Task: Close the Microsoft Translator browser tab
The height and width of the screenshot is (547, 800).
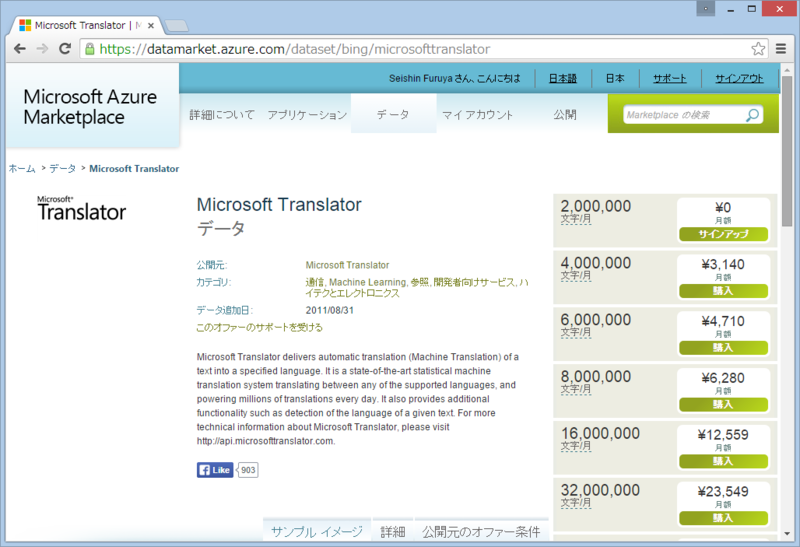Action: 151,26
